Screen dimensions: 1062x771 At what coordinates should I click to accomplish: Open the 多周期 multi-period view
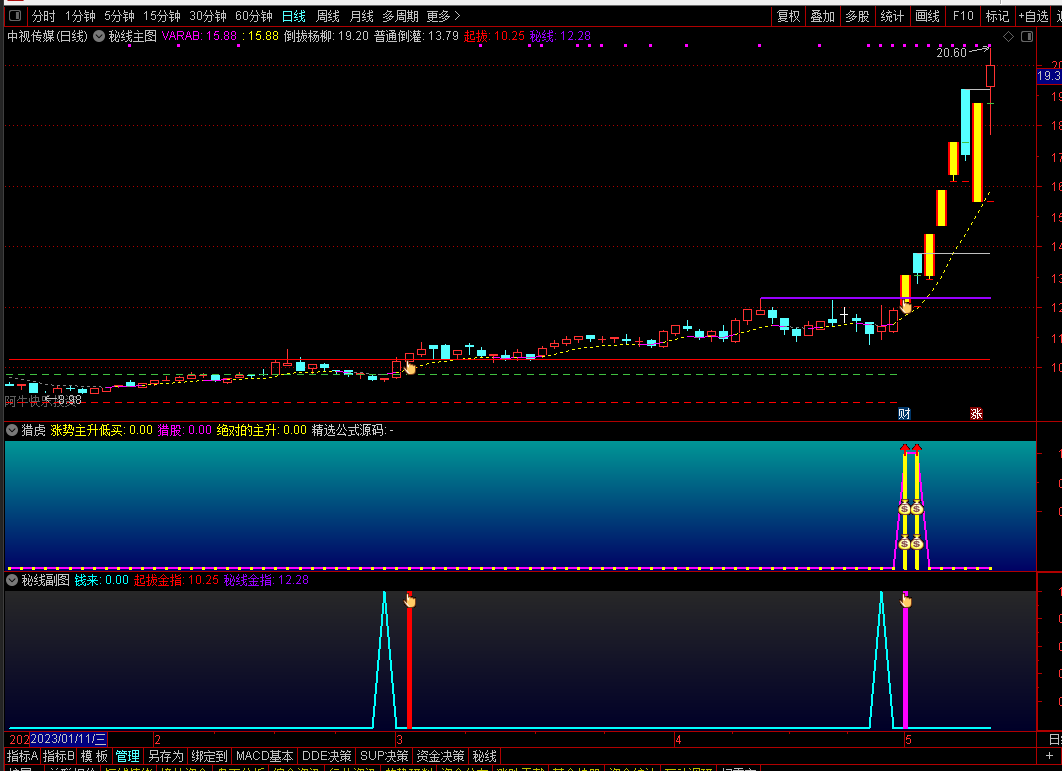(400, 16)
